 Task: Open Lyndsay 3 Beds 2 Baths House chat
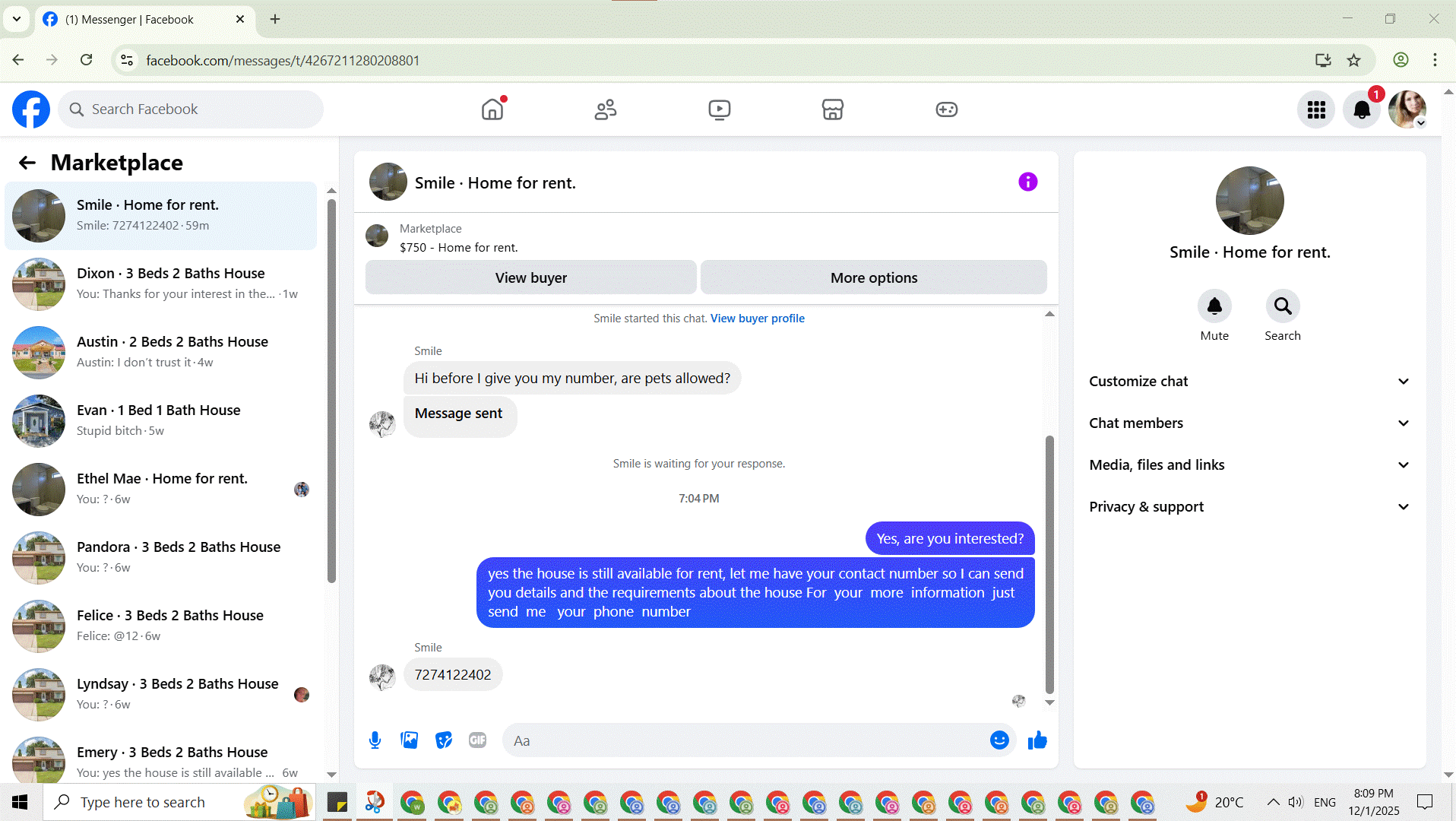point(160,695)
